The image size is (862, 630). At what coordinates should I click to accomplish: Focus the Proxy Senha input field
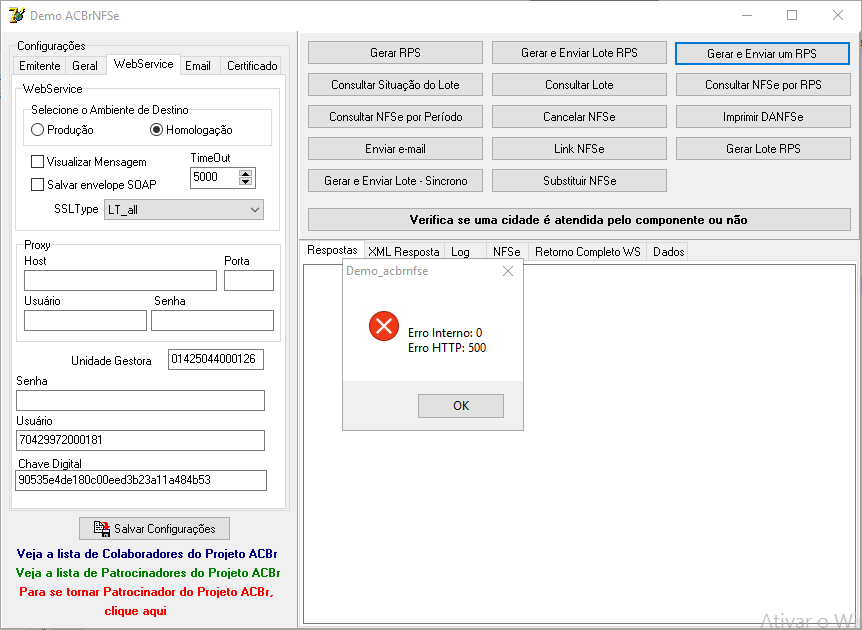(x=212, y=320)
